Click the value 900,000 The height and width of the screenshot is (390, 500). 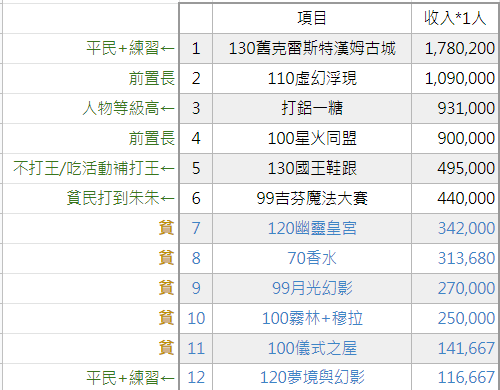tap(466, 138)
